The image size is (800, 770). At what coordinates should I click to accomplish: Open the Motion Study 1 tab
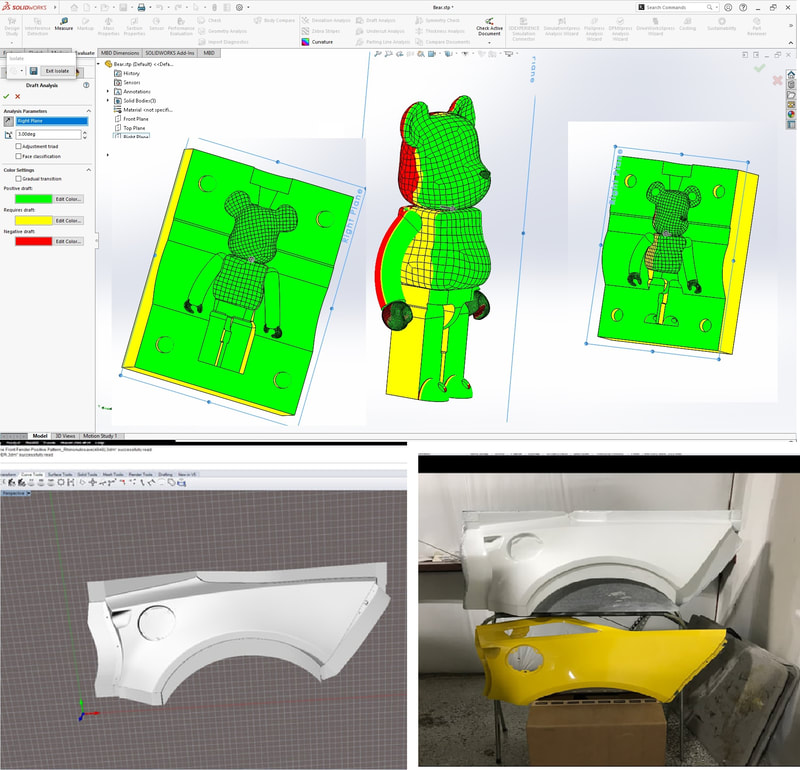click(x=99, y=436)
